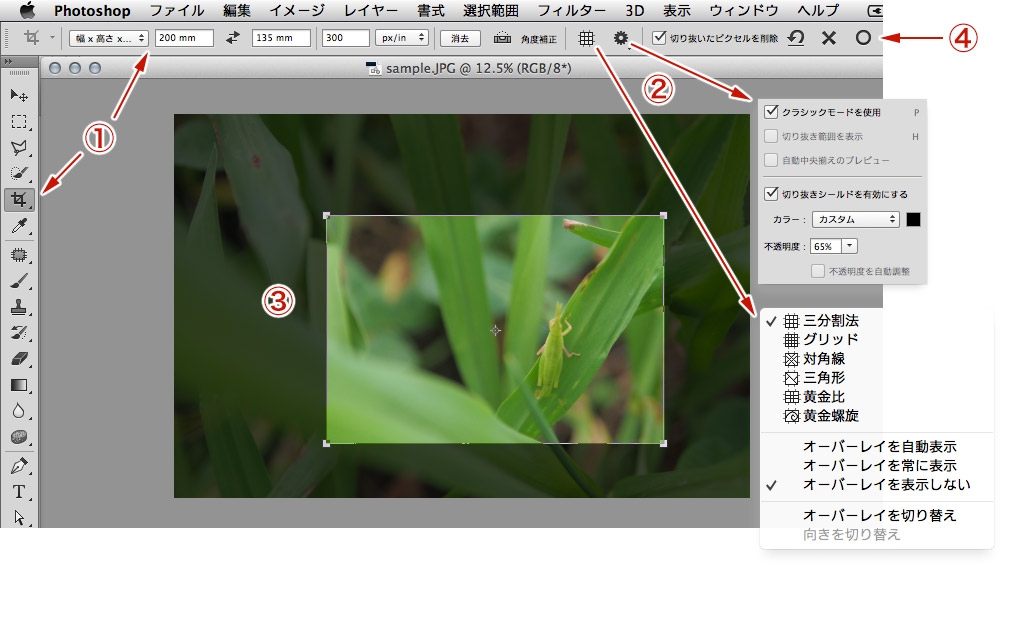Viewport: 1024px width, 620px height.
Task: Select the Path Selection tool
Action: pos(19,517)
